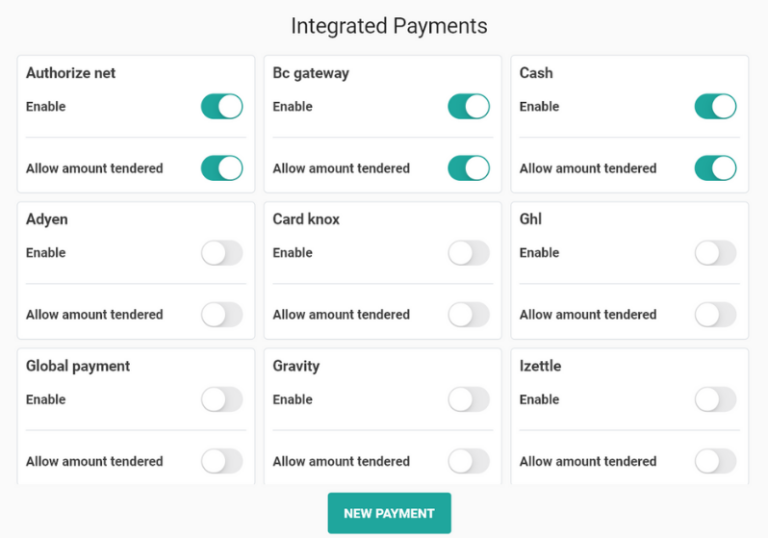Enable the Global payment toggle
The height and width of the screenshot is (538, 768).
point(222,400)
